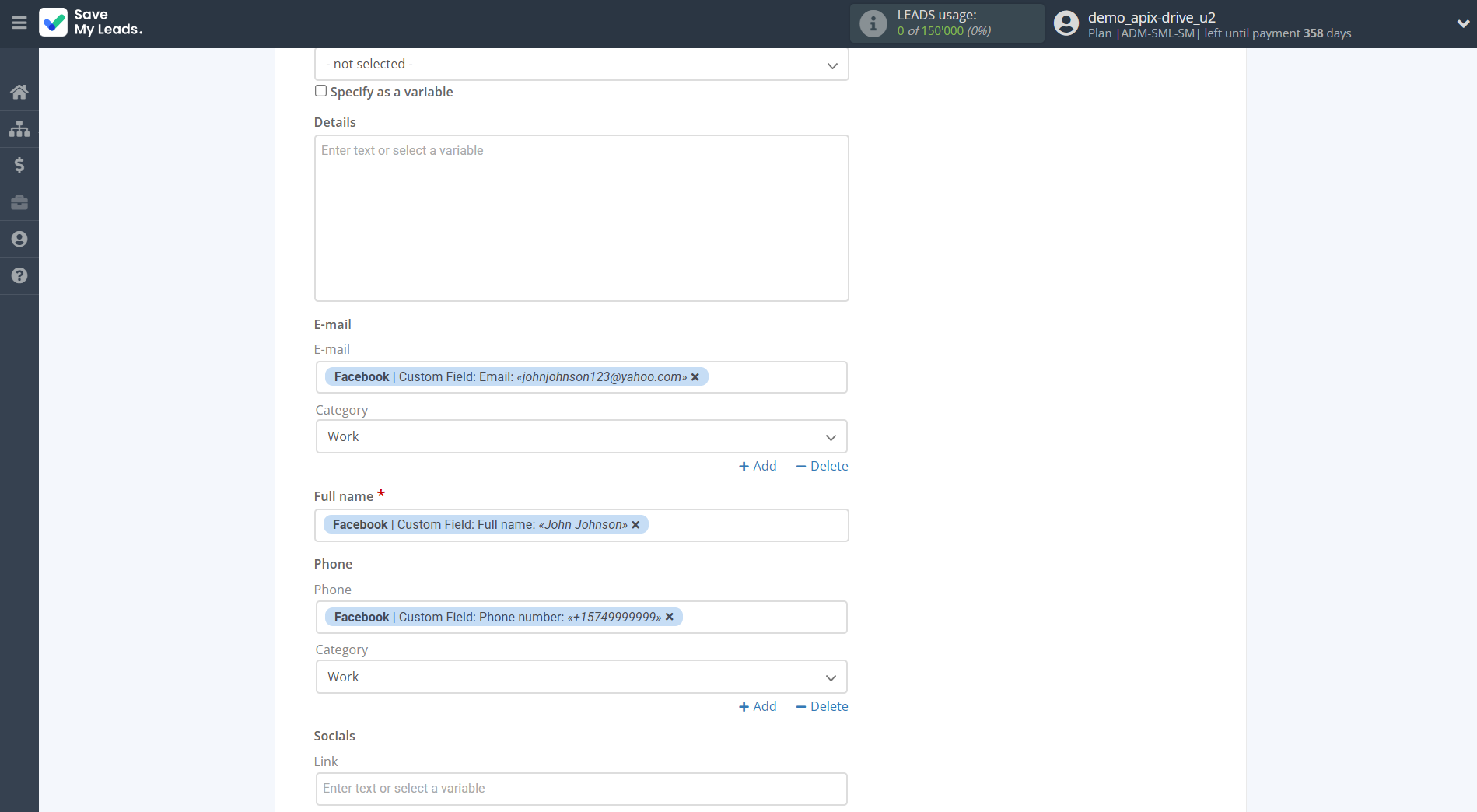Open the Phone Category Work dropdown
1477x812 pixels.
(x=581, y=677)
